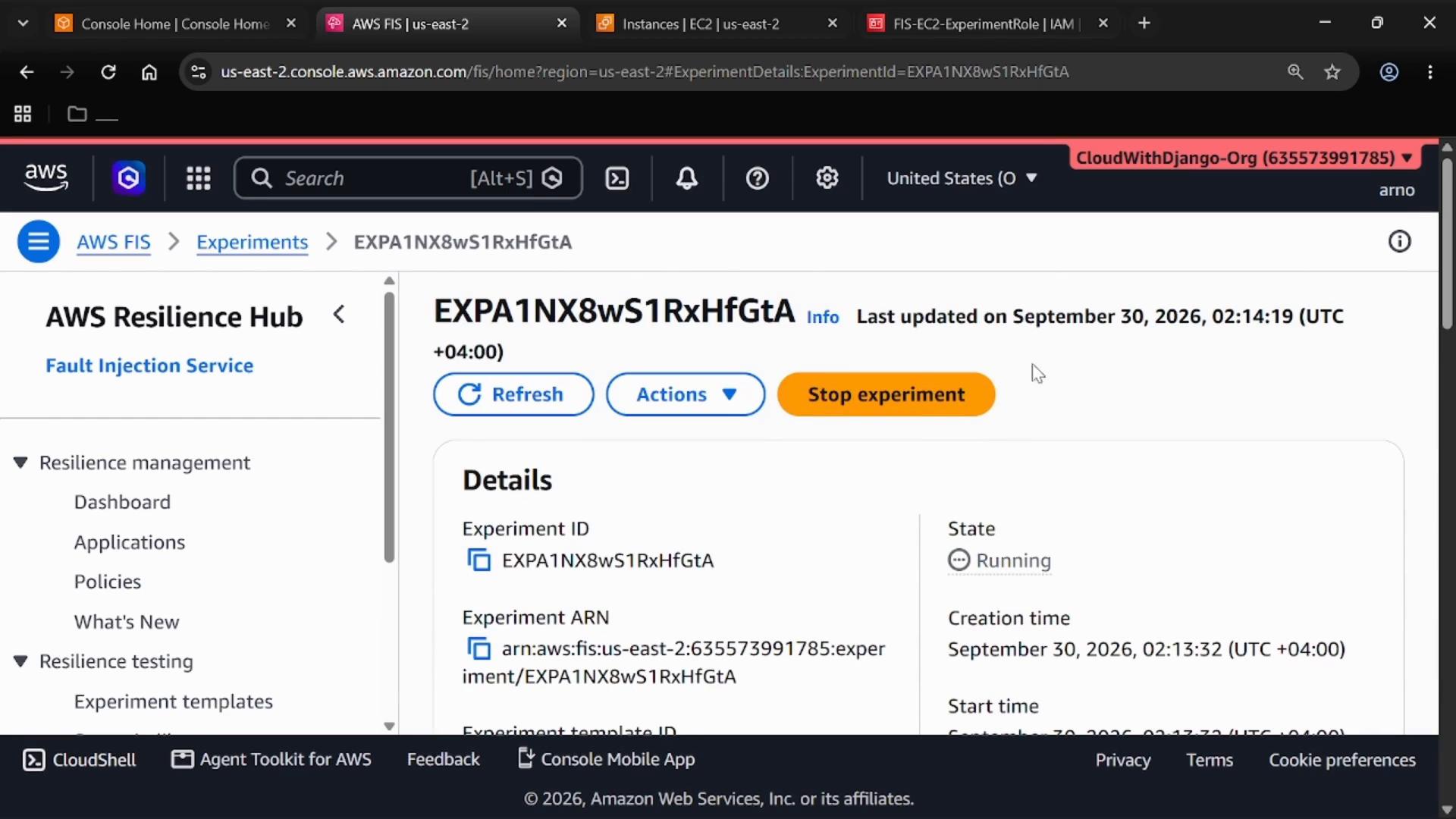
Task: Open the info panel circle icon
Action: (1400, 242)
